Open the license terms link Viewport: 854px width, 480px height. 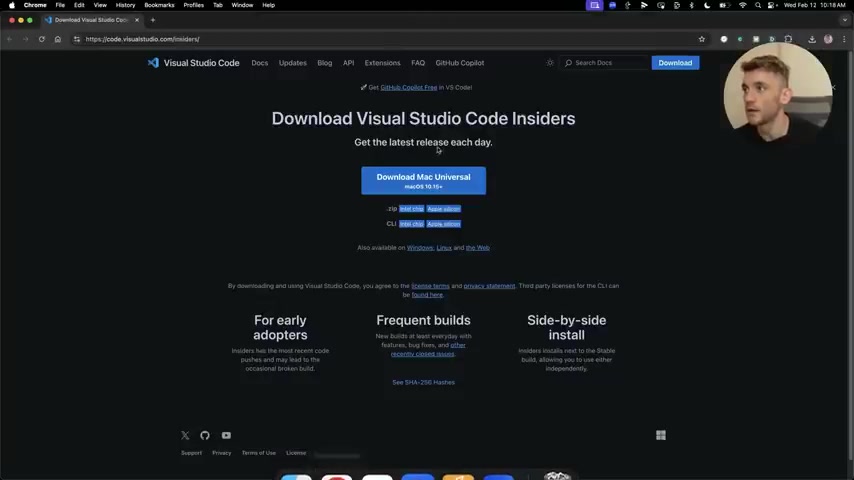point(430,285)
